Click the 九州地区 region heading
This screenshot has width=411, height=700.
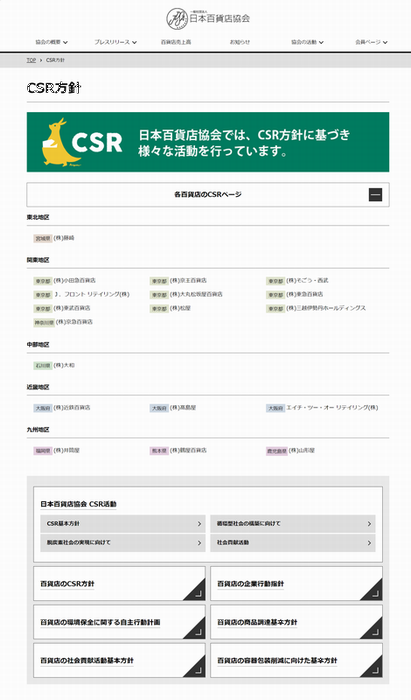tap(38, 429)
